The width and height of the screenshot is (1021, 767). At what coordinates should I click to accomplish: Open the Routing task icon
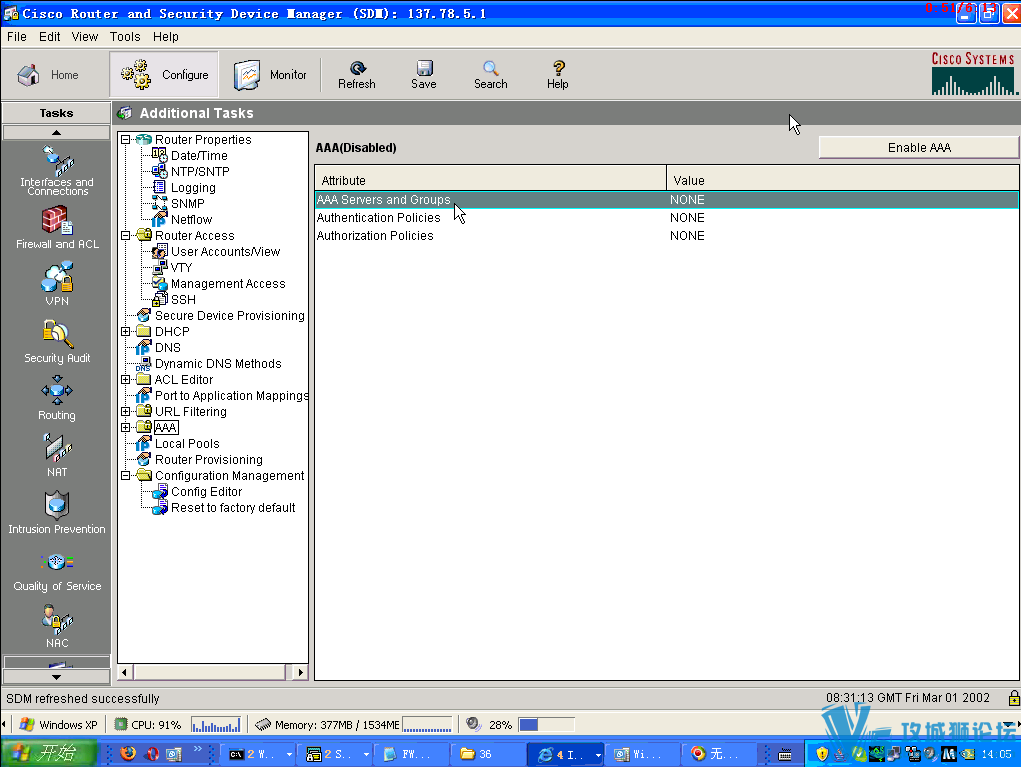point(57,398)
